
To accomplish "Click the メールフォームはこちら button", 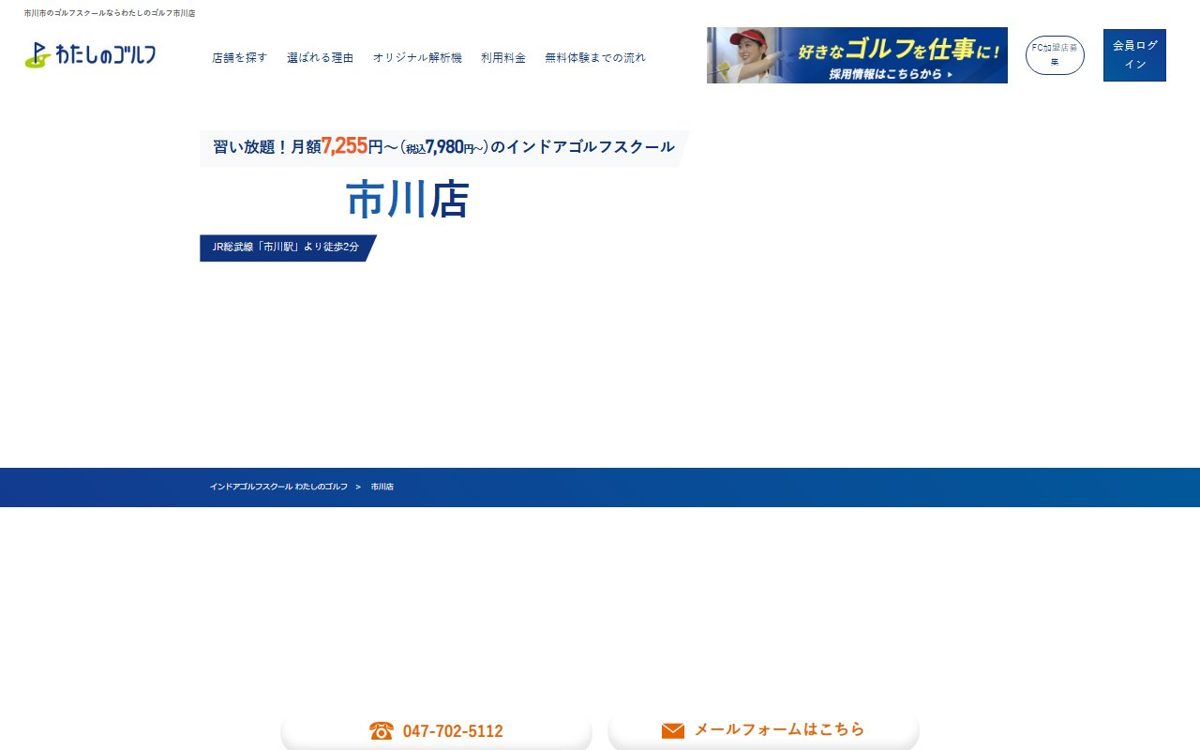I will tap(763, 731).
